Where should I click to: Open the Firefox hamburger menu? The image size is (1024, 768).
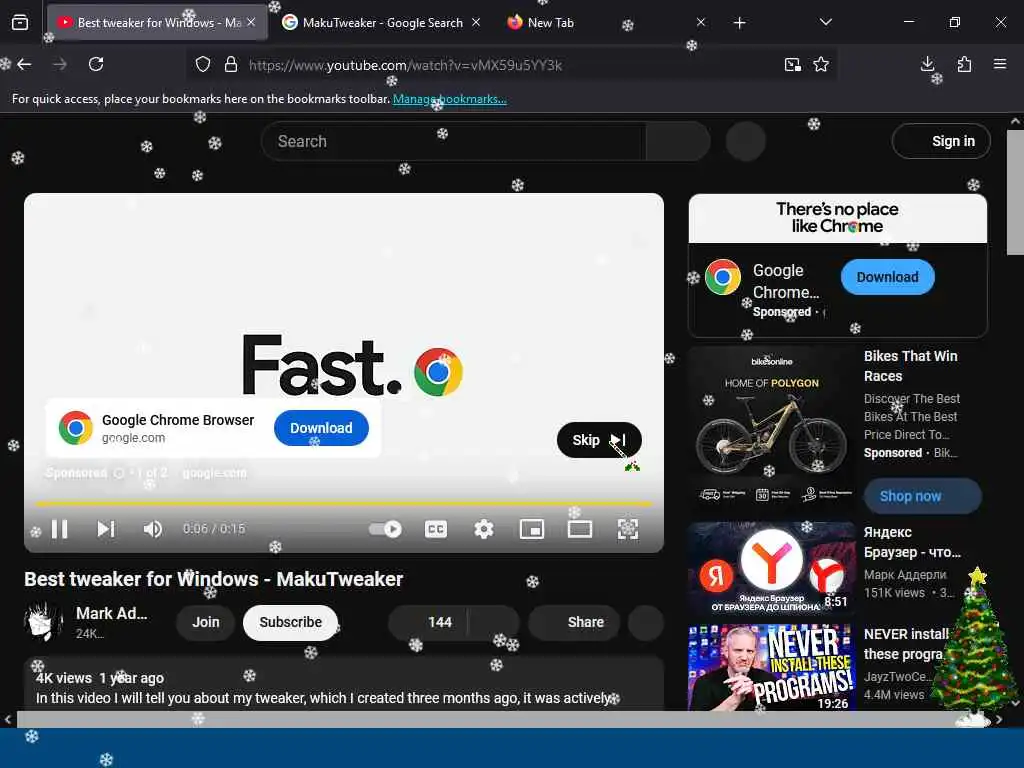pyautogui.click(x=1000, y=64)
